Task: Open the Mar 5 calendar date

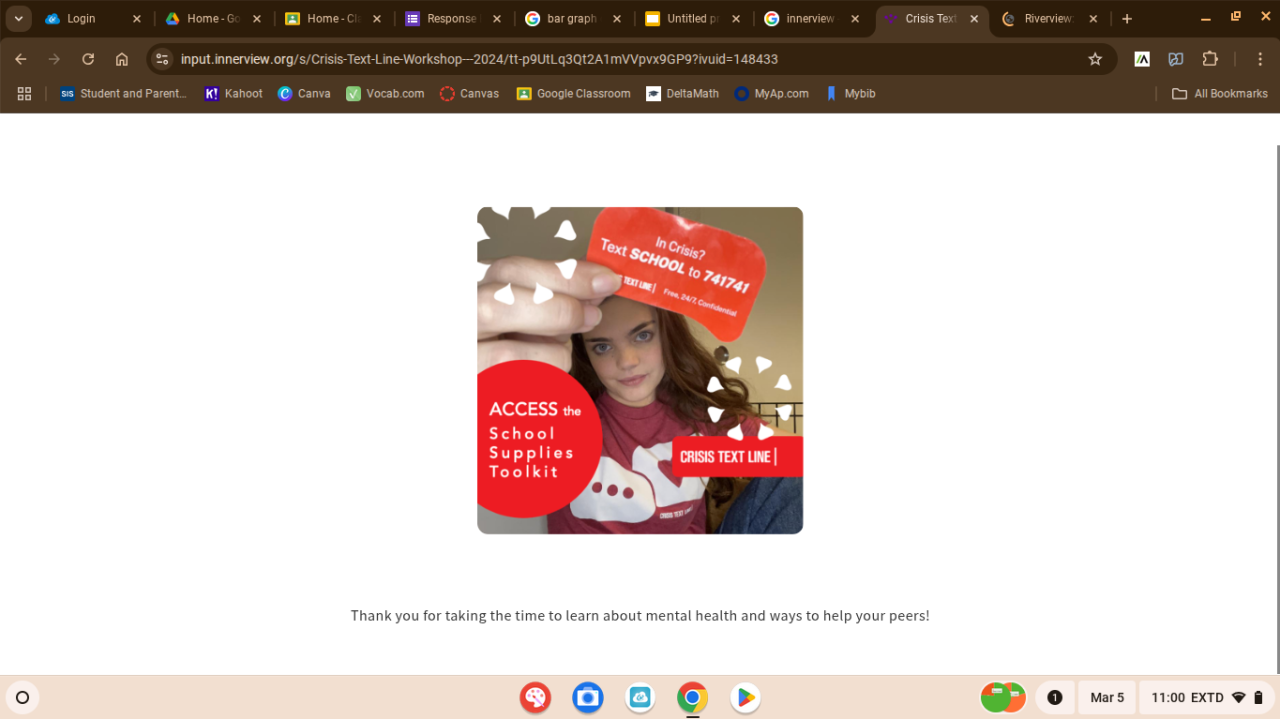Action: [1107, 697]
